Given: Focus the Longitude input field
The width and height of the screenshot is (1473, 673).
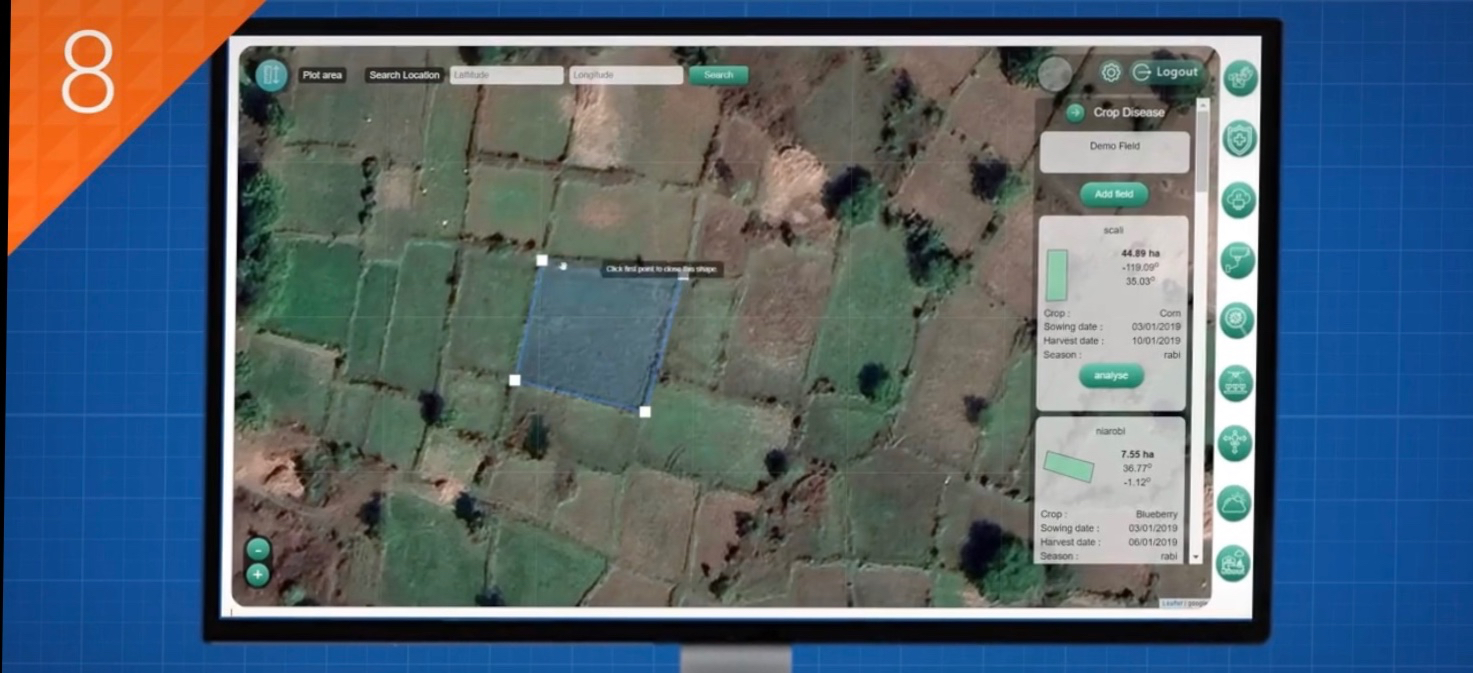Looking at the screenshot, I should click(626, 75).
